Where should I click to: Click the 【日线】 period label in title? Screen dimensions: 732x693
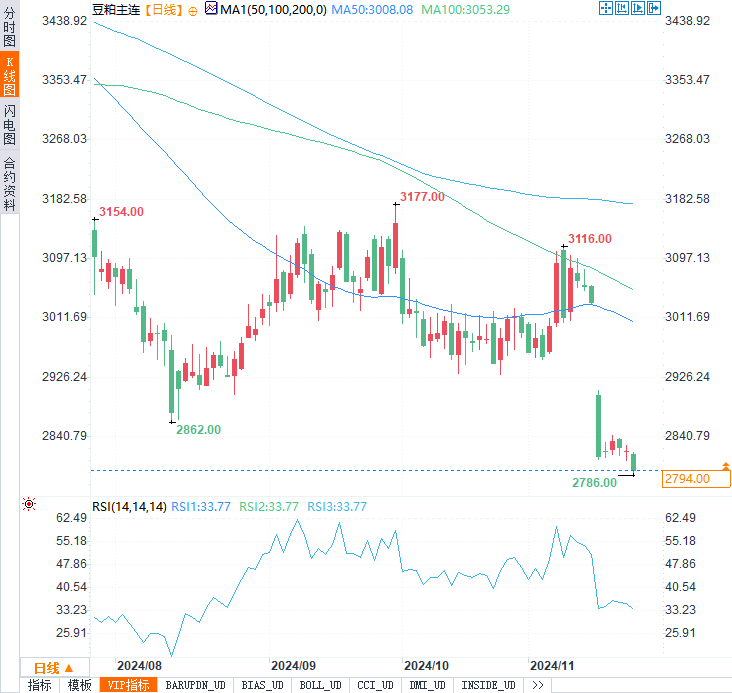tap(163, 9)
